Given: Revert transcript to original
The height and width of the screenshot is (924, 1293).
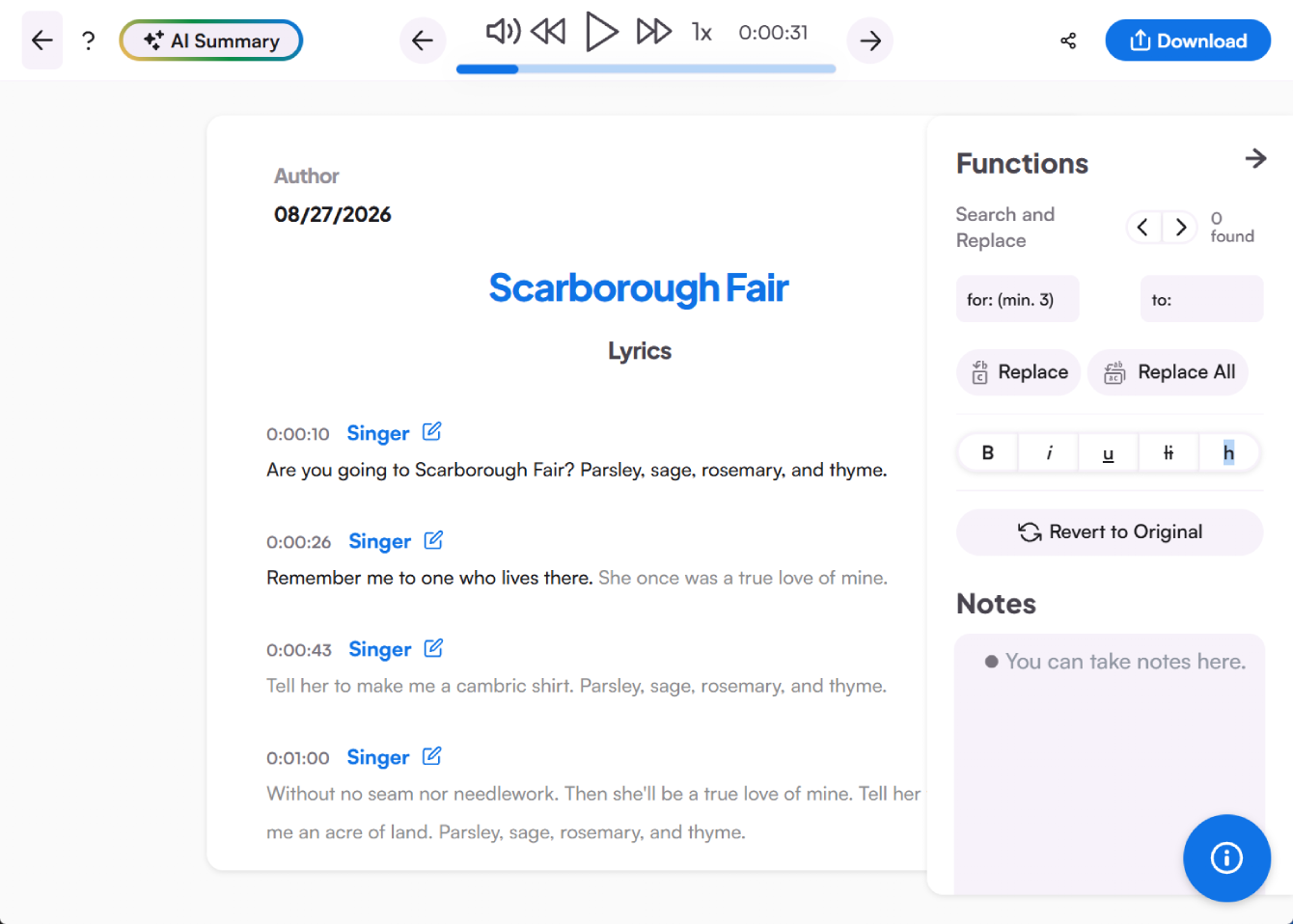Looking at the screenshot, I should click(x=1110, y=532).
